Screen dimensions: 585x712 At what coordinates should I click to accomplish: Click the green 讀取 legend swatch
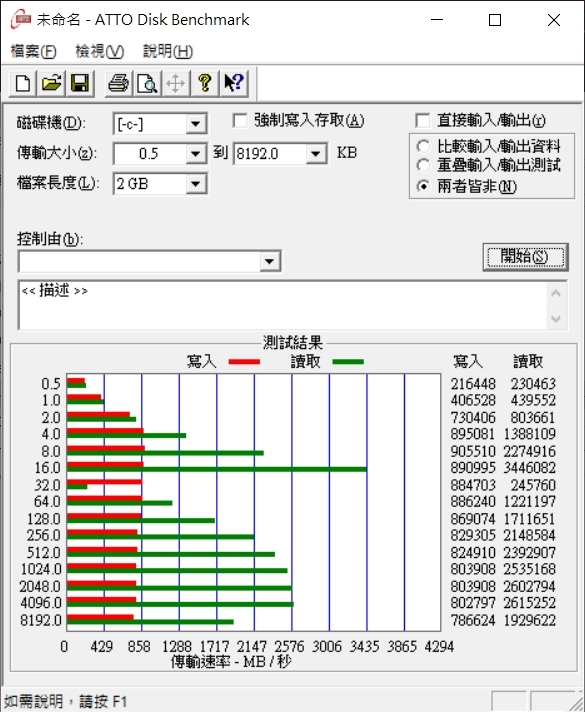pyautogui.click(x=348, y=362)
